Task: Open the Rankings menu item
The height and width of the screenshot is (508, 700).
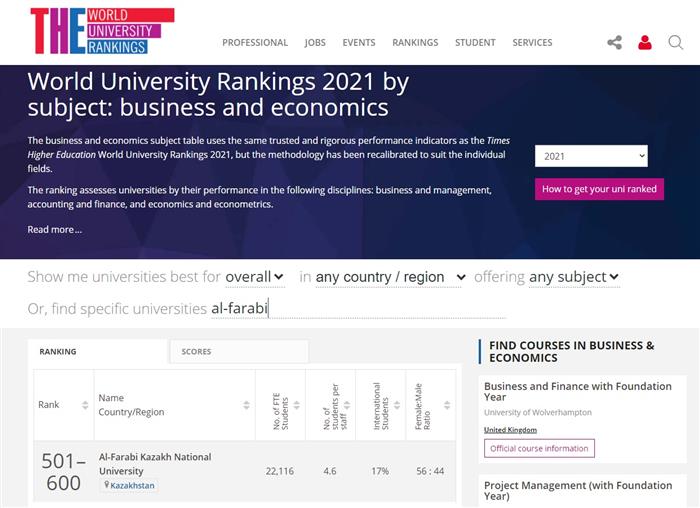Action: click(x=415, y=43)
